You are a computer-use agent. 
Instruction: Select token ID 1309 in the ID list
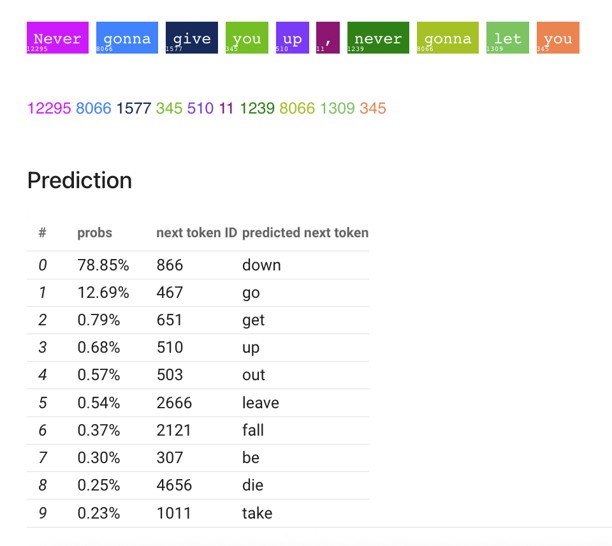337,108
